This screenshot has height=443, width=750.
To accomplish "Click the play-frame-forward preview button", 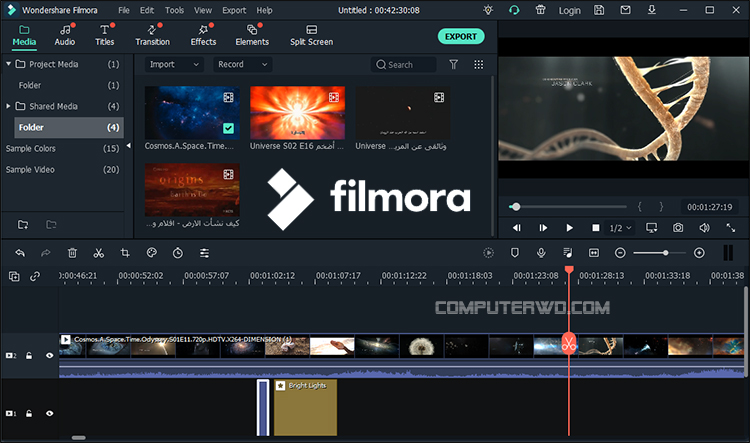I will pos(543,228).
